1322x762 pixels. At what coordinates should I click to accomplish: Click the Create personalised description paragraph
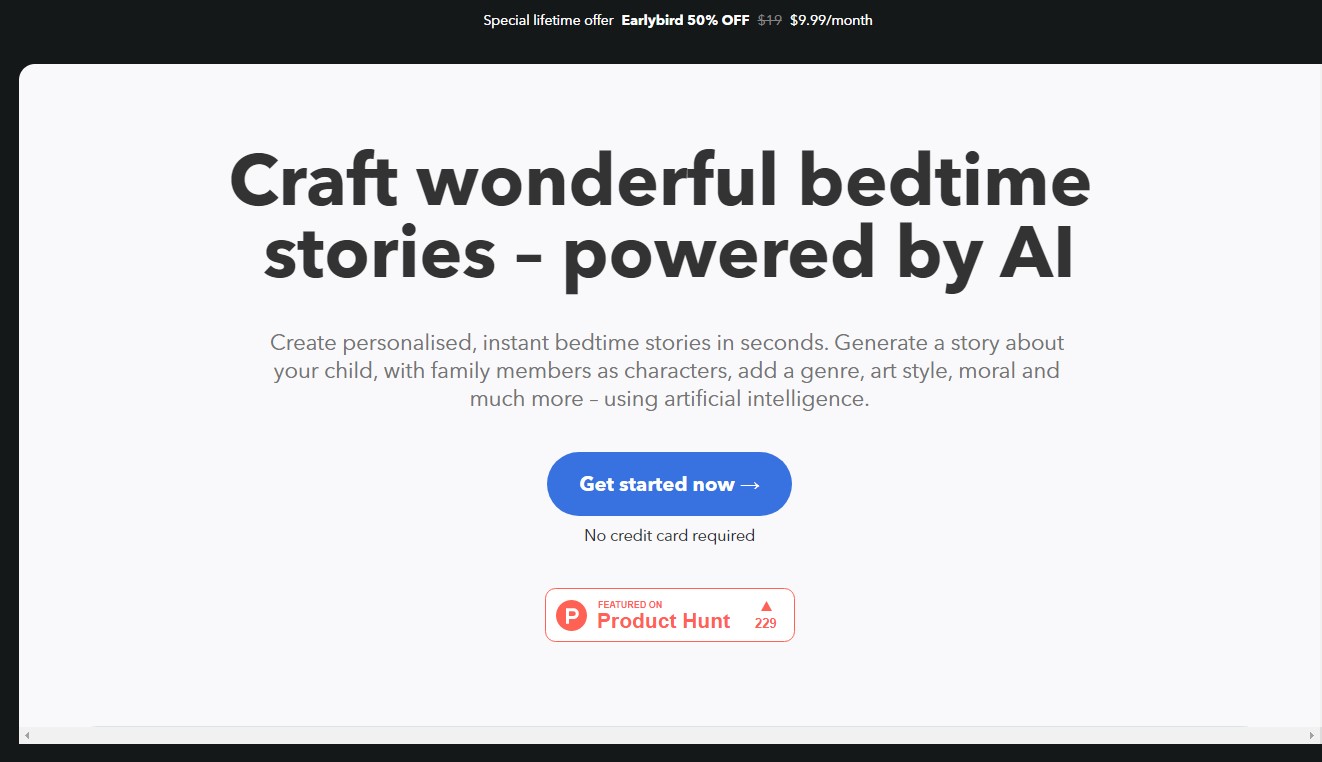[667, 371]
